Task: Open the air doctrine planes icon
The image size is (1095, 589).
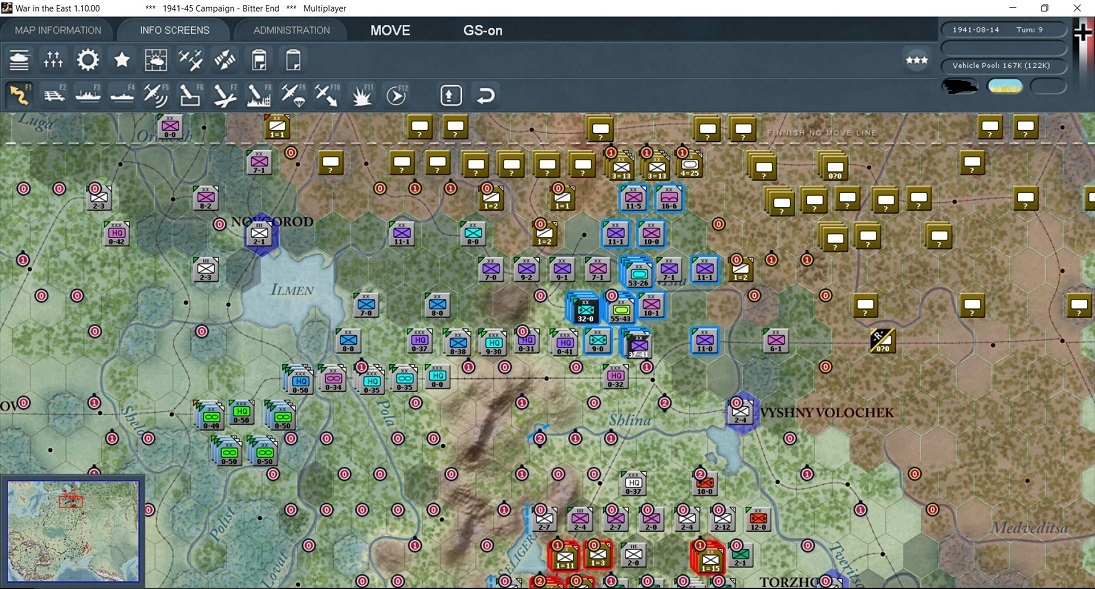Action: (190, 61)
